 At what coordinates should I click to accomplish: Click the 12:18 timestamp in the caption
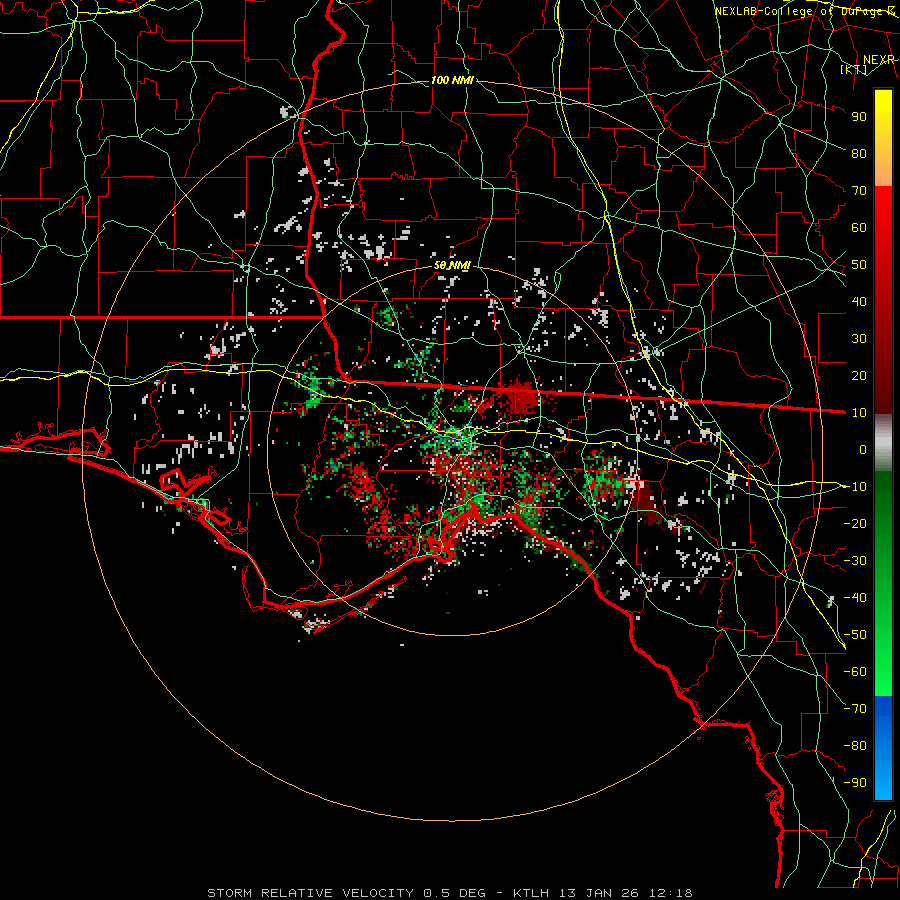click(x=670, y=893)
